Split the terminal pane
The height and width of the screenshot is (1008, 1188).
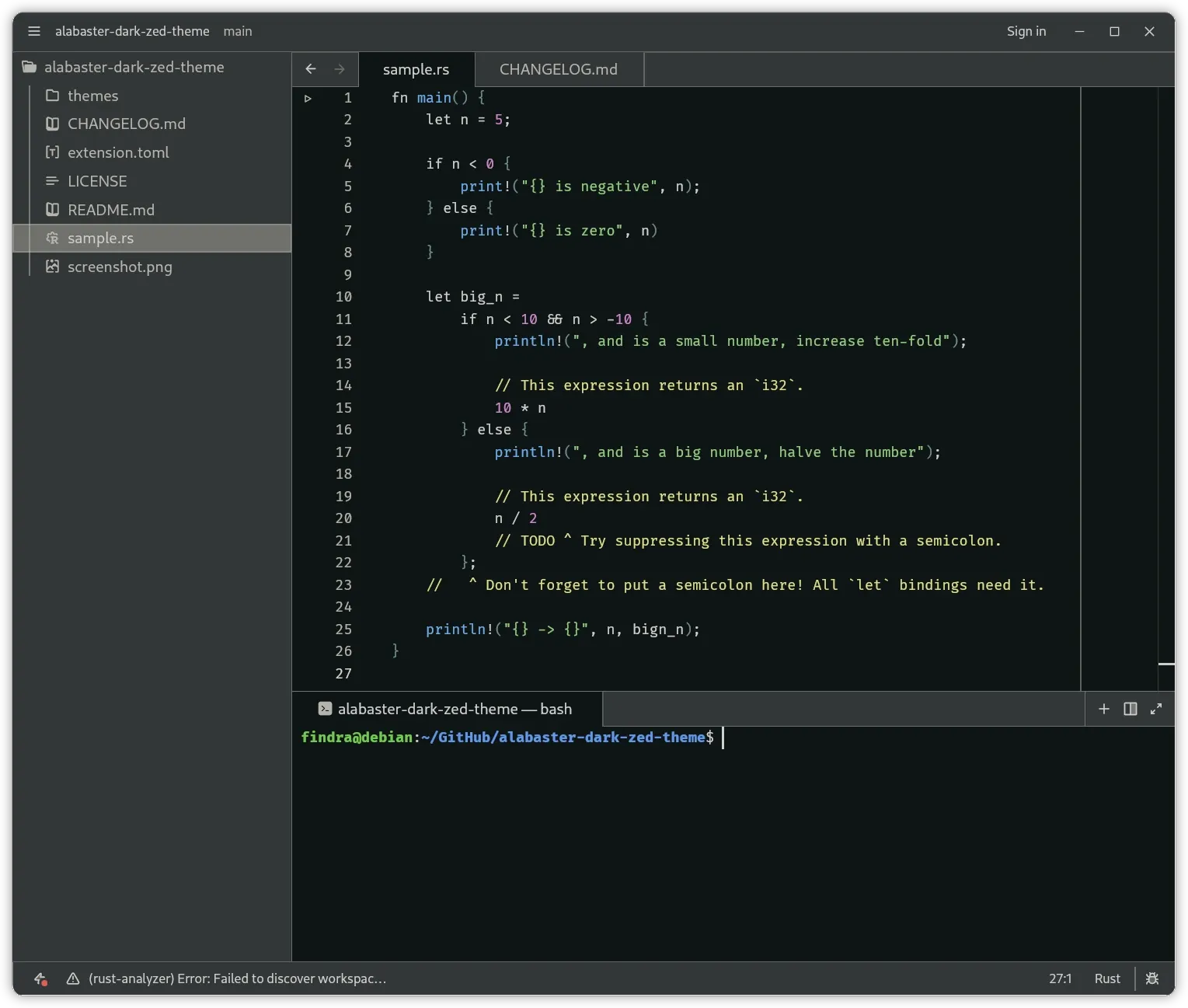(x=1131, y=709)
